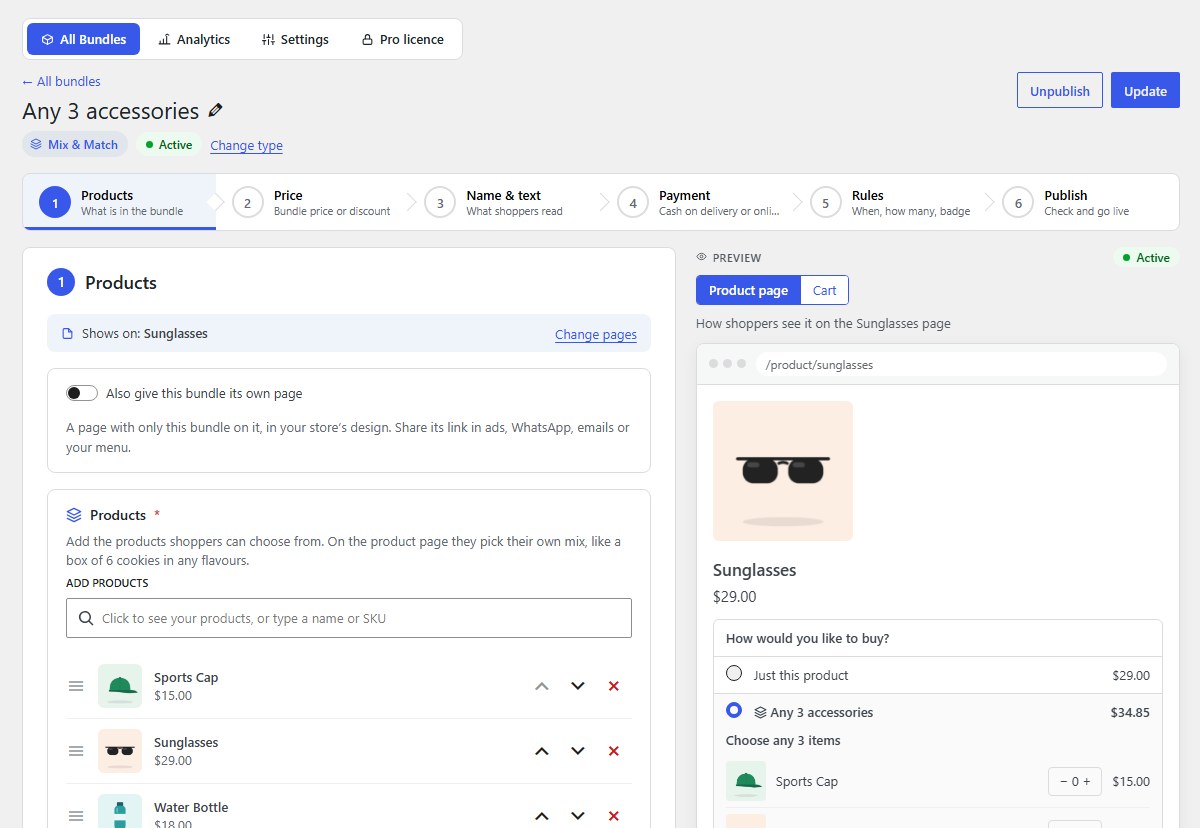1200x828 pixels.
Task: Grab the Sports Cap drag handle
Action: tap(76, 686)
